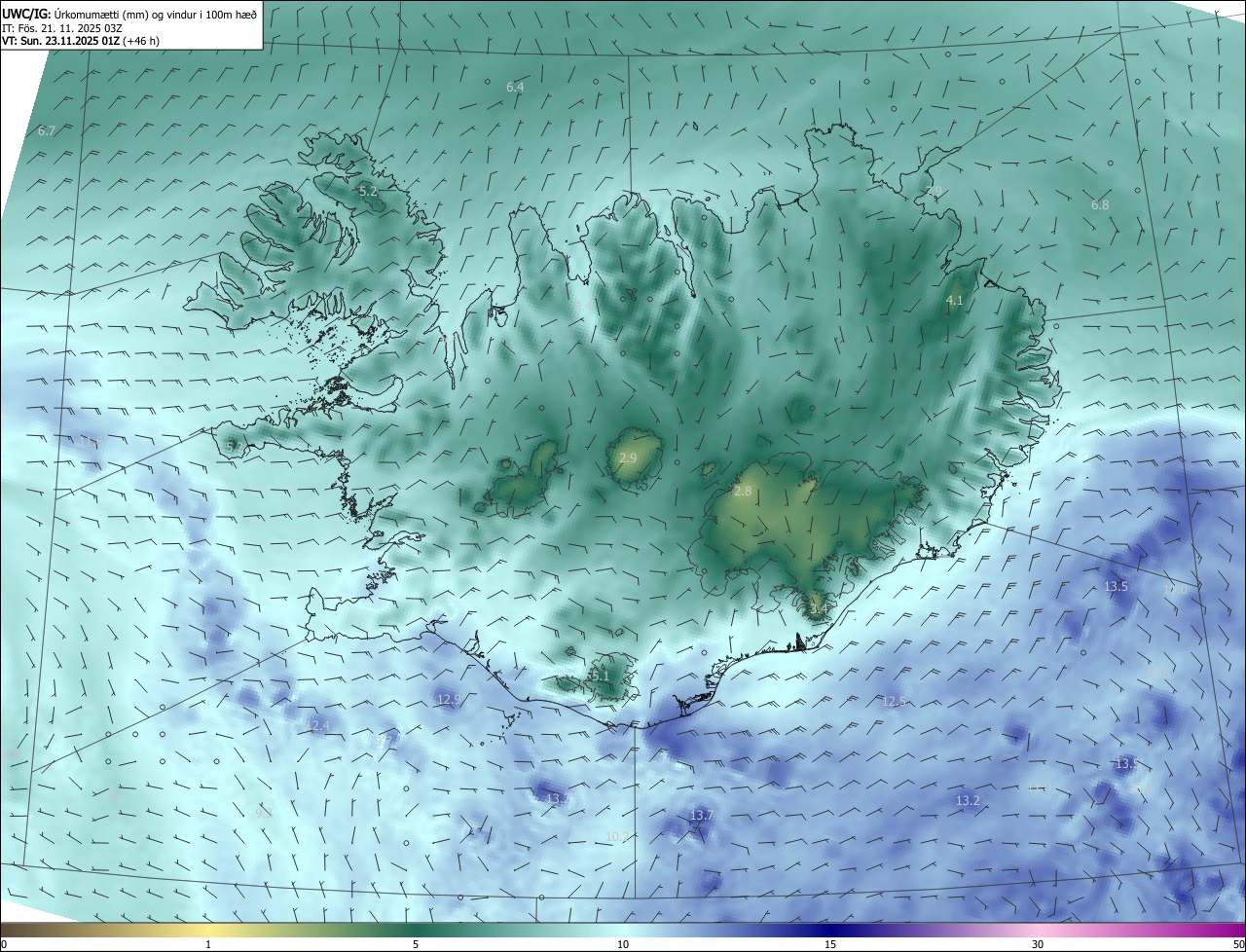Click the valid time "VT: Sun. 23.11.2025 01Z (+46 h)"

81,42
